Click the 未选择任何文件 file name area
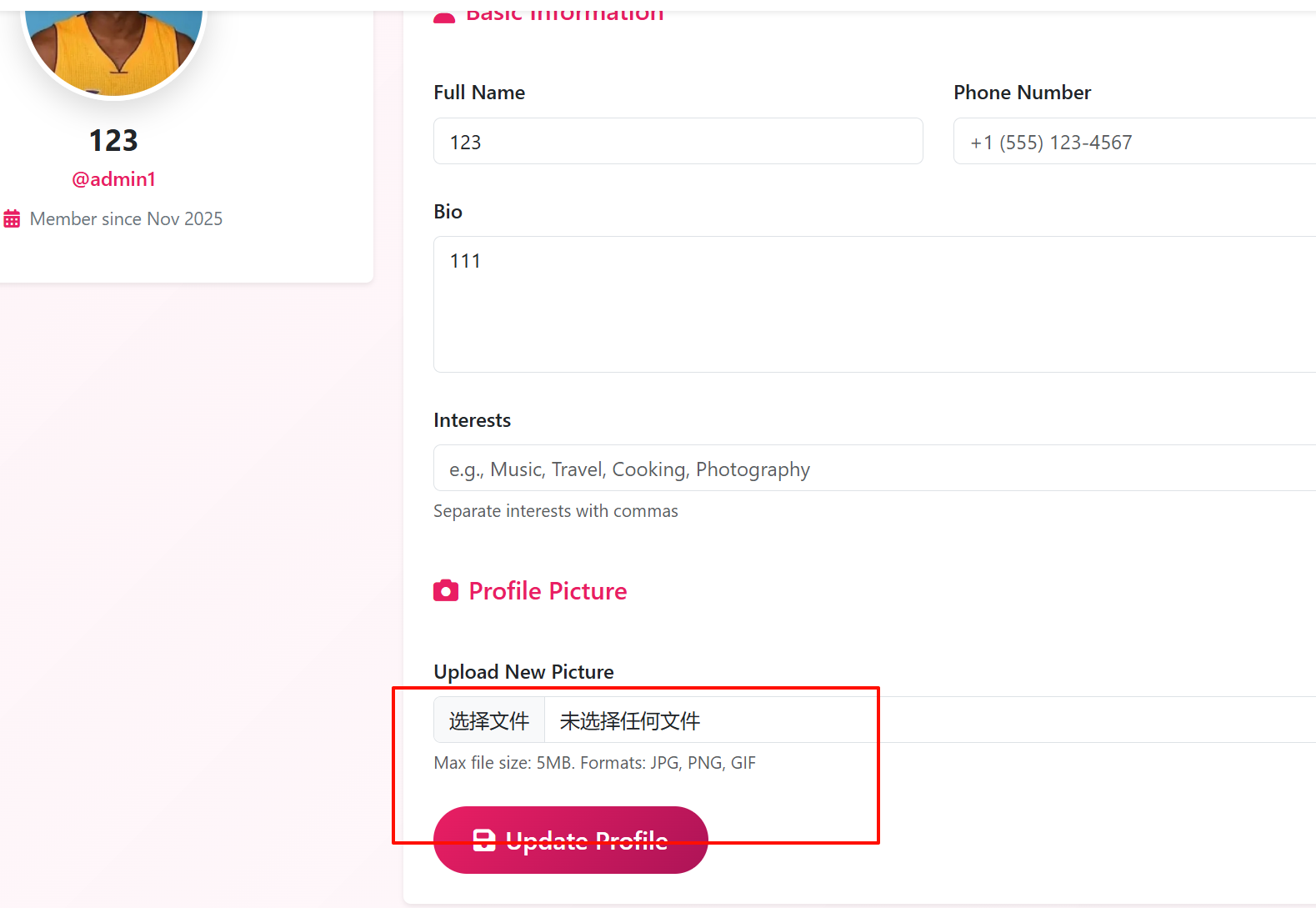 point(630,720)
